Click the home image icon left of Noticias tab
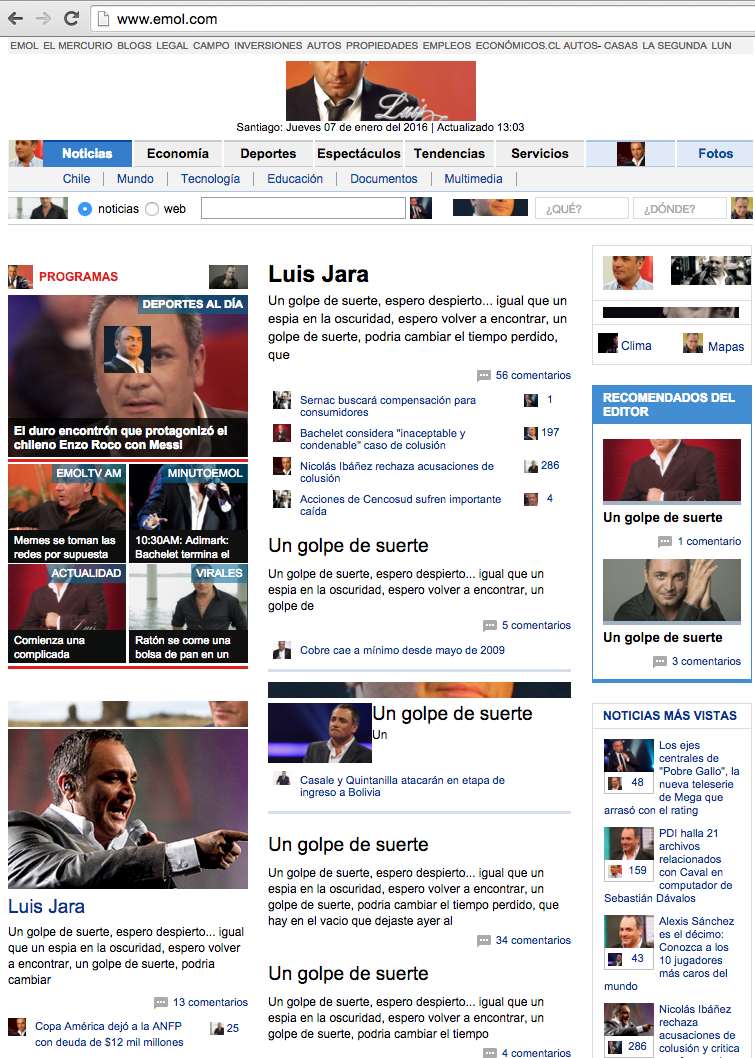This screenshot has width=755, height=1058. click(x=26, y=153)
